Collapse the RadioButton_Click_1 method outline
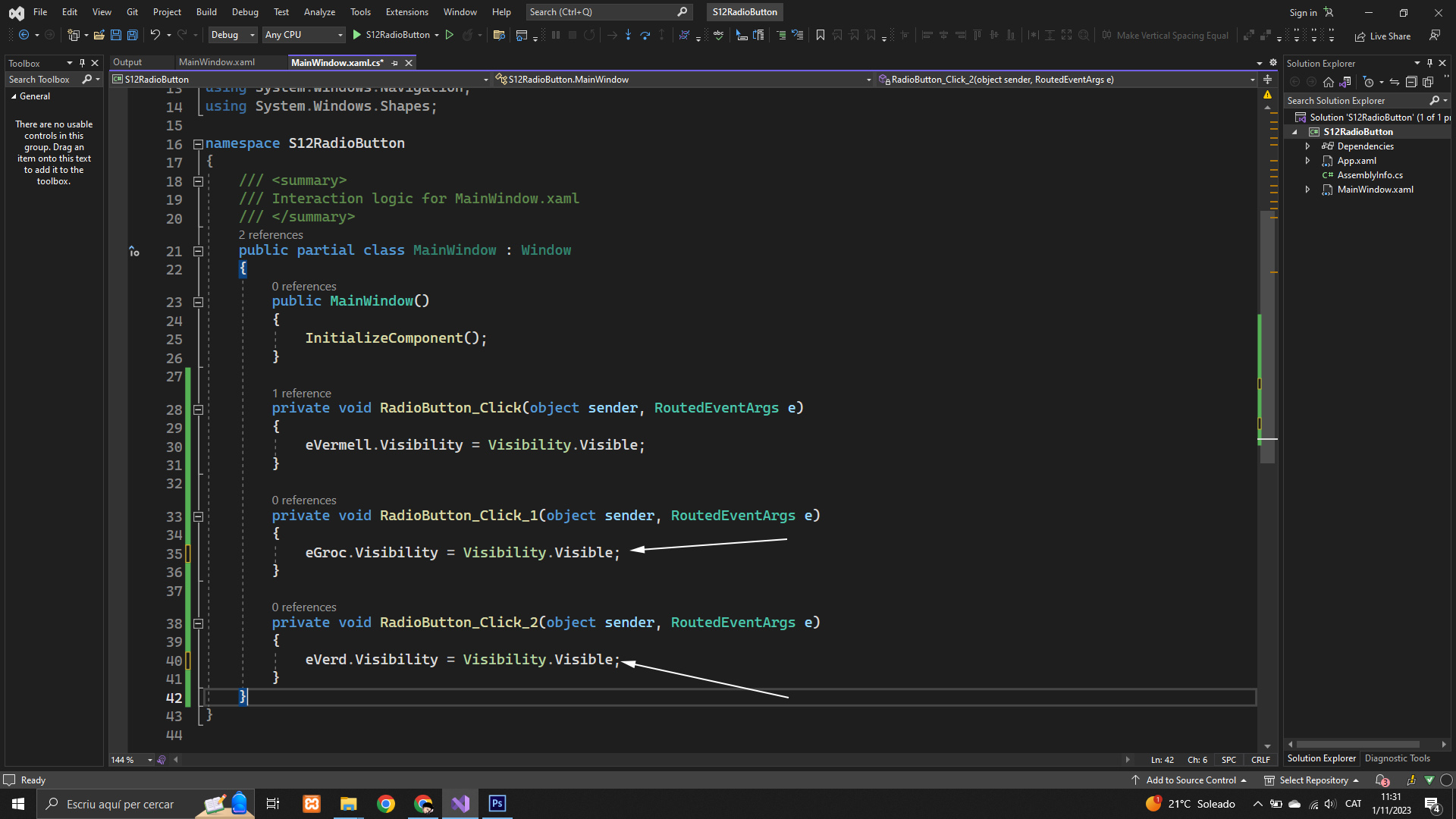 pos(199,516)
